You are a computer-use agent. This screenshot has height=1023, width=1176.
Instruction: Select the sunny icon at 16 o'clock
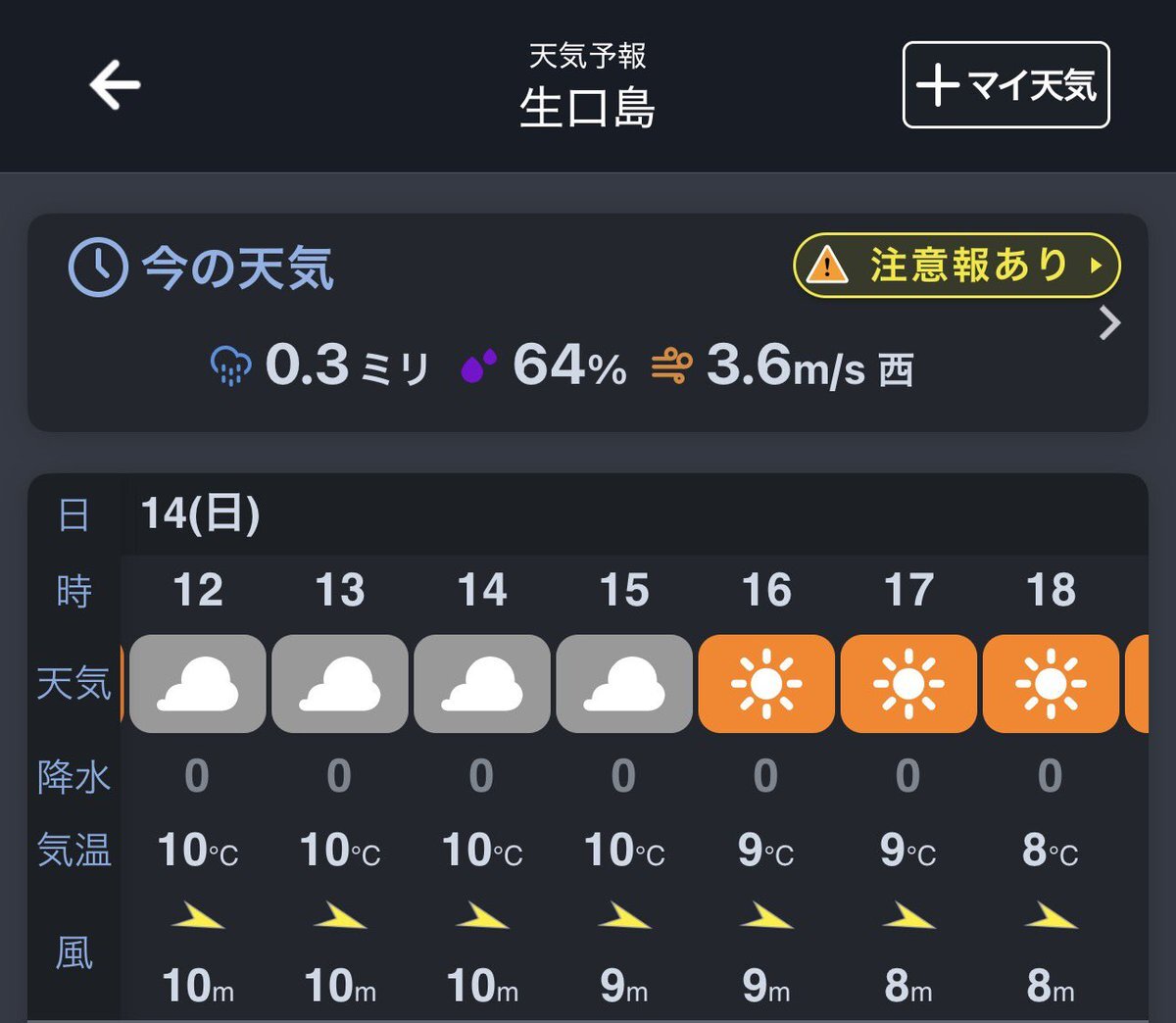pyautogui.click(x=766, y=683)
